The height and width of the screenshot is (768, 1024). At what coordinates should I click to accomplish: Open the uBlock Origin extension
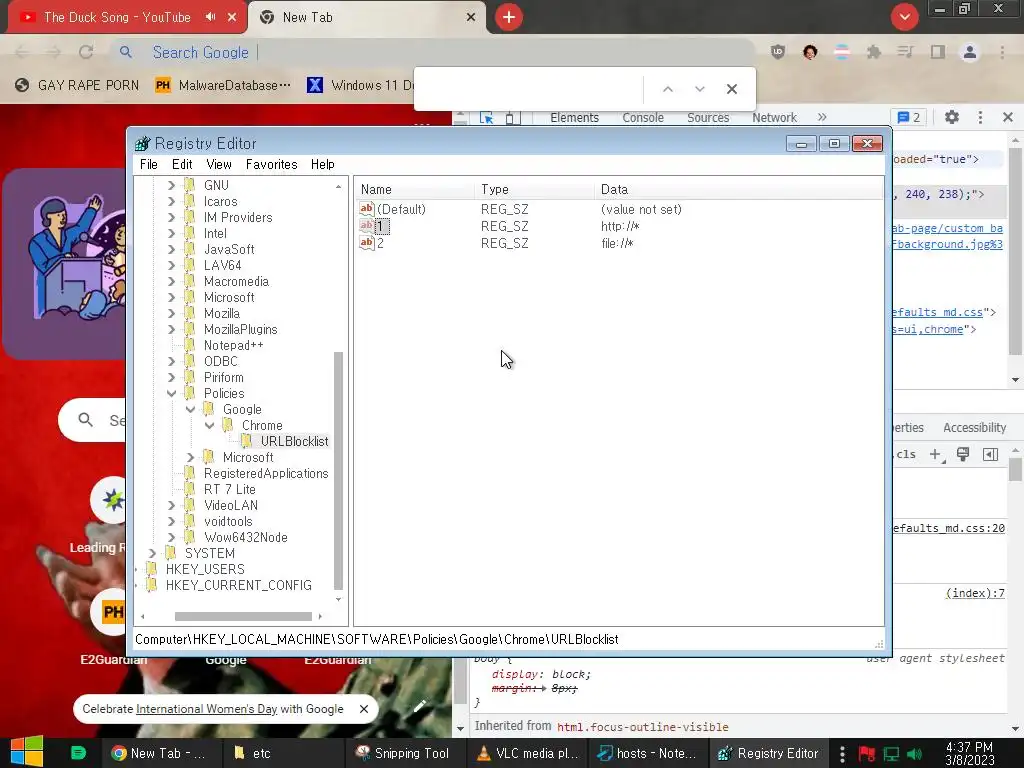(777, 52)
